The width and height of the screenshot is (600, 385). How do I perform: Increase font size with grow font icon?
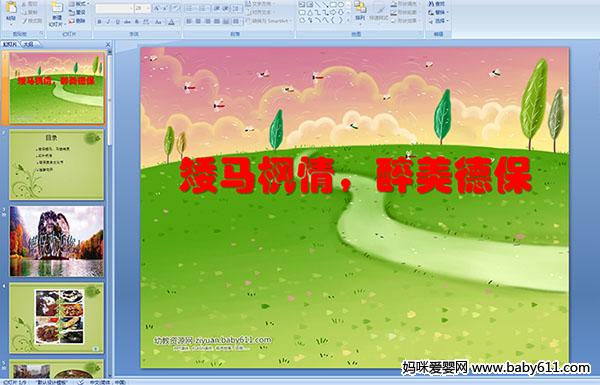click(157, 8)
